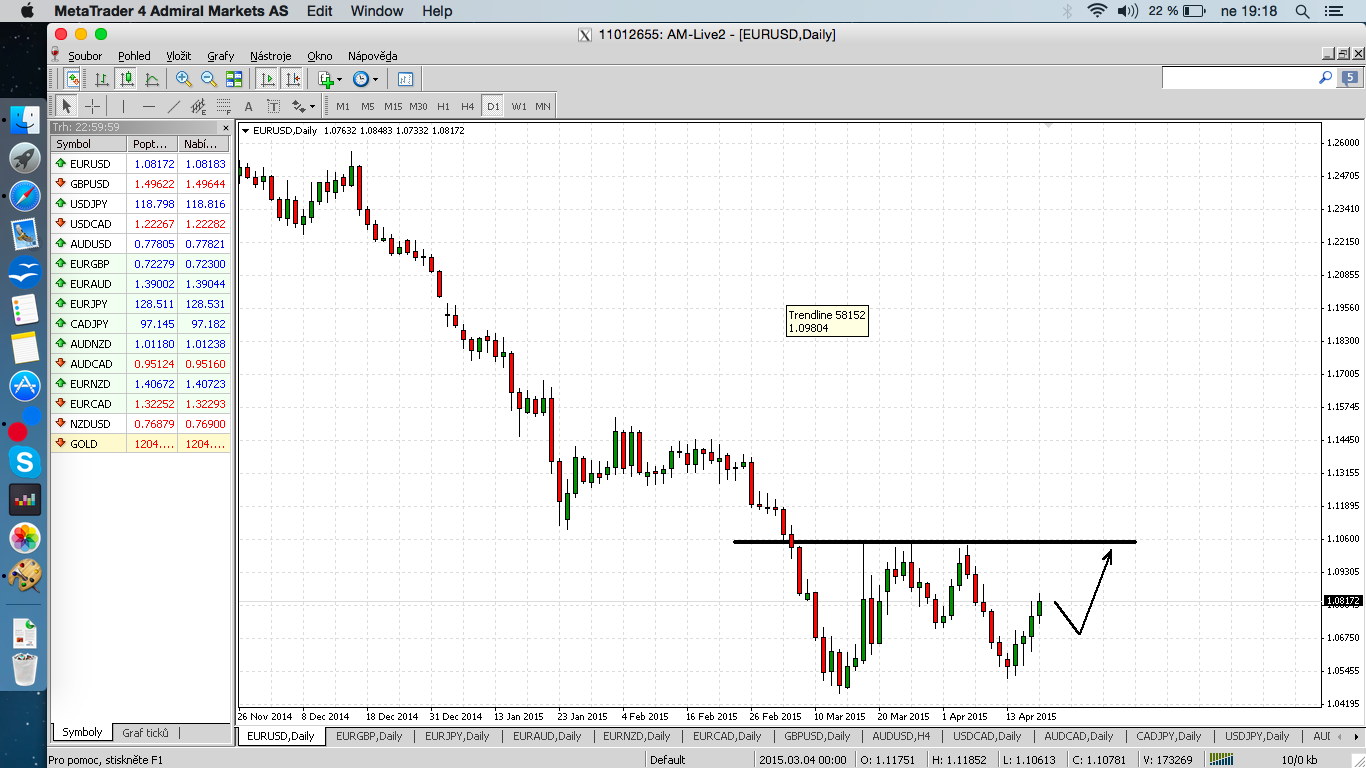Switch to the GBPUSD,Daily chart tab
This screenshot has width=1366, height=768.
click(x=816, y=736)
